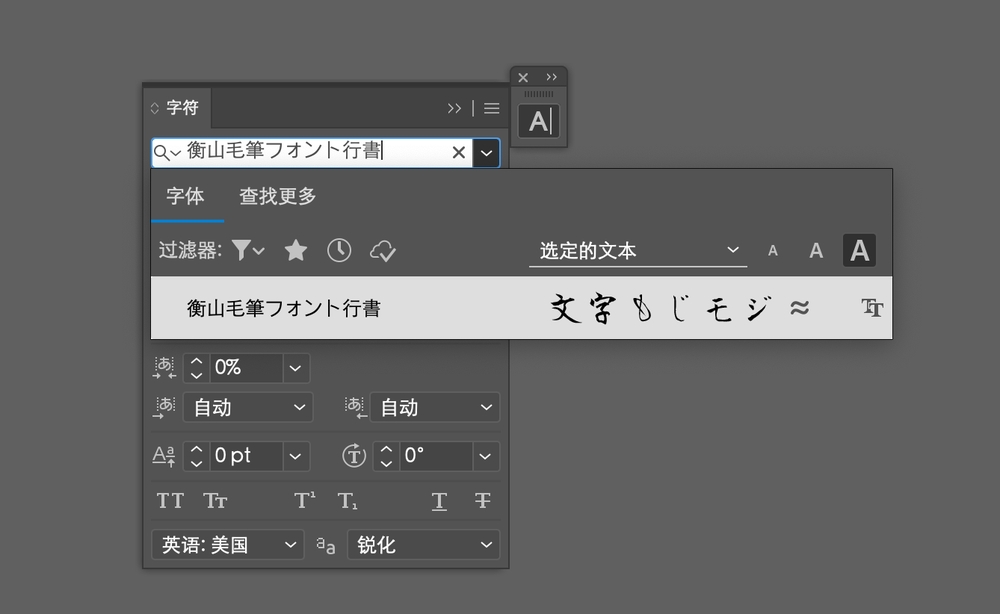This screenshot has width=1000, height=614.
Task: Toggle Strikethrough text style
Action: click(482, 501)
